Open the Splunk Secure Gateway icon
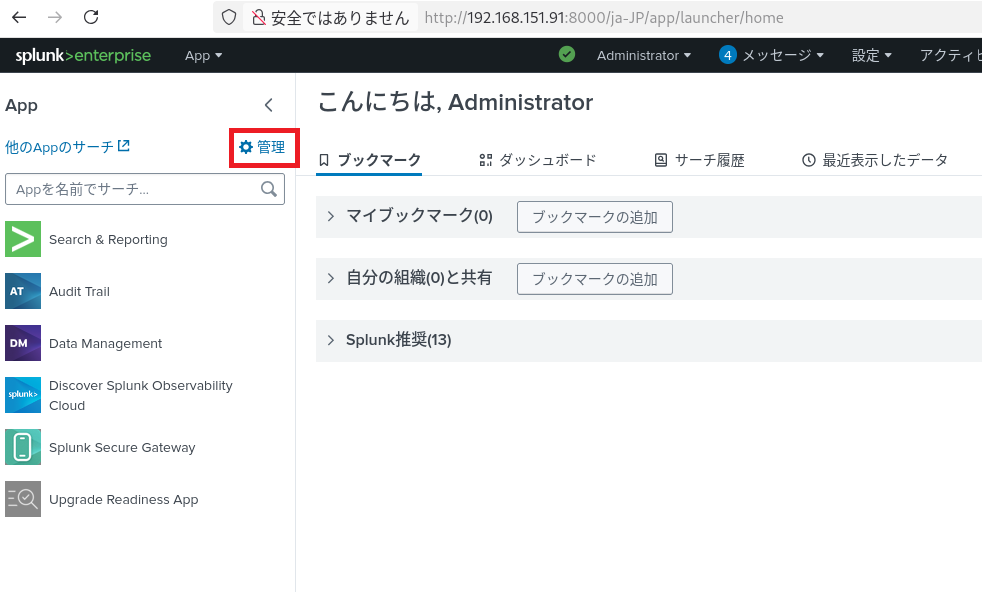This screenshot has height=592, width=982. coord(23,448)
